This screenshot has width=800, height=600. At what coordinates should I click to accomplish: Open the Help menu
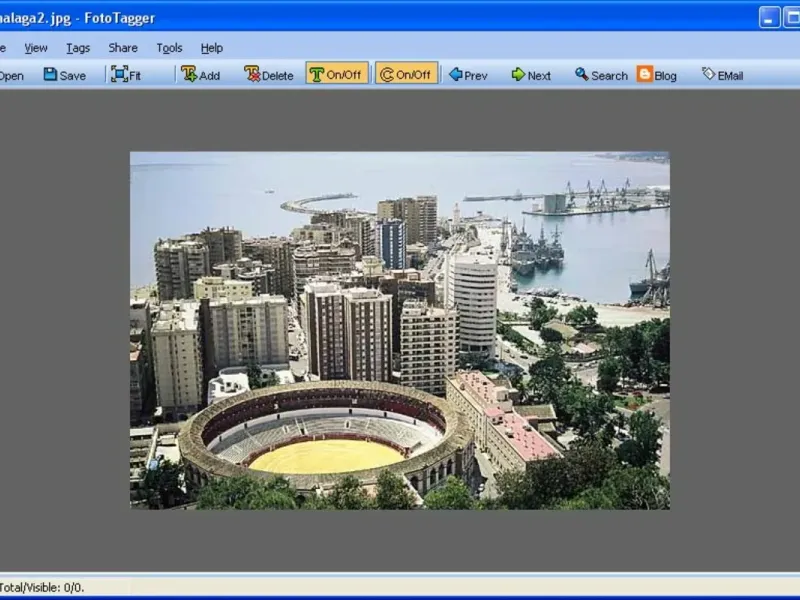[211, 48]
